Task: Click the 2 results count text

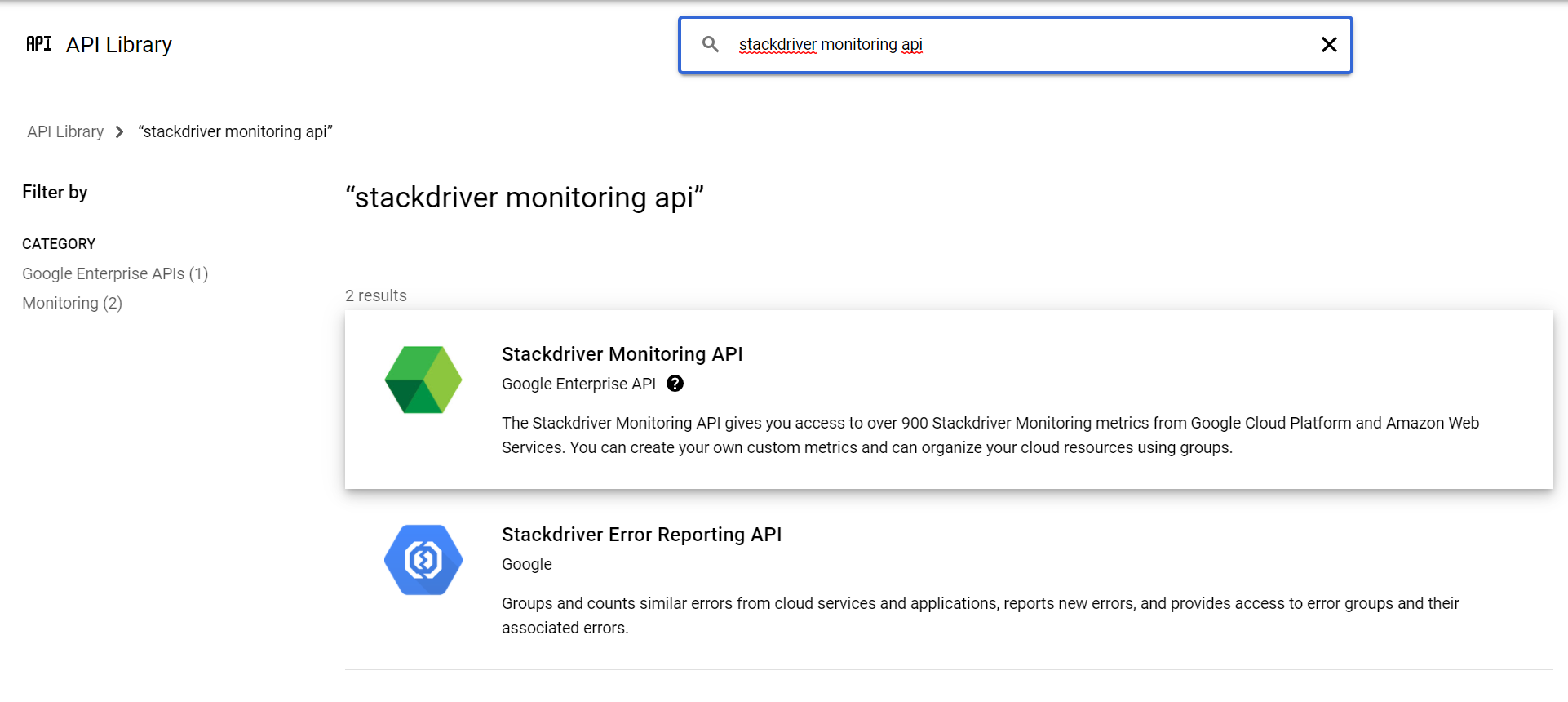Action: (x=376, y=295)
